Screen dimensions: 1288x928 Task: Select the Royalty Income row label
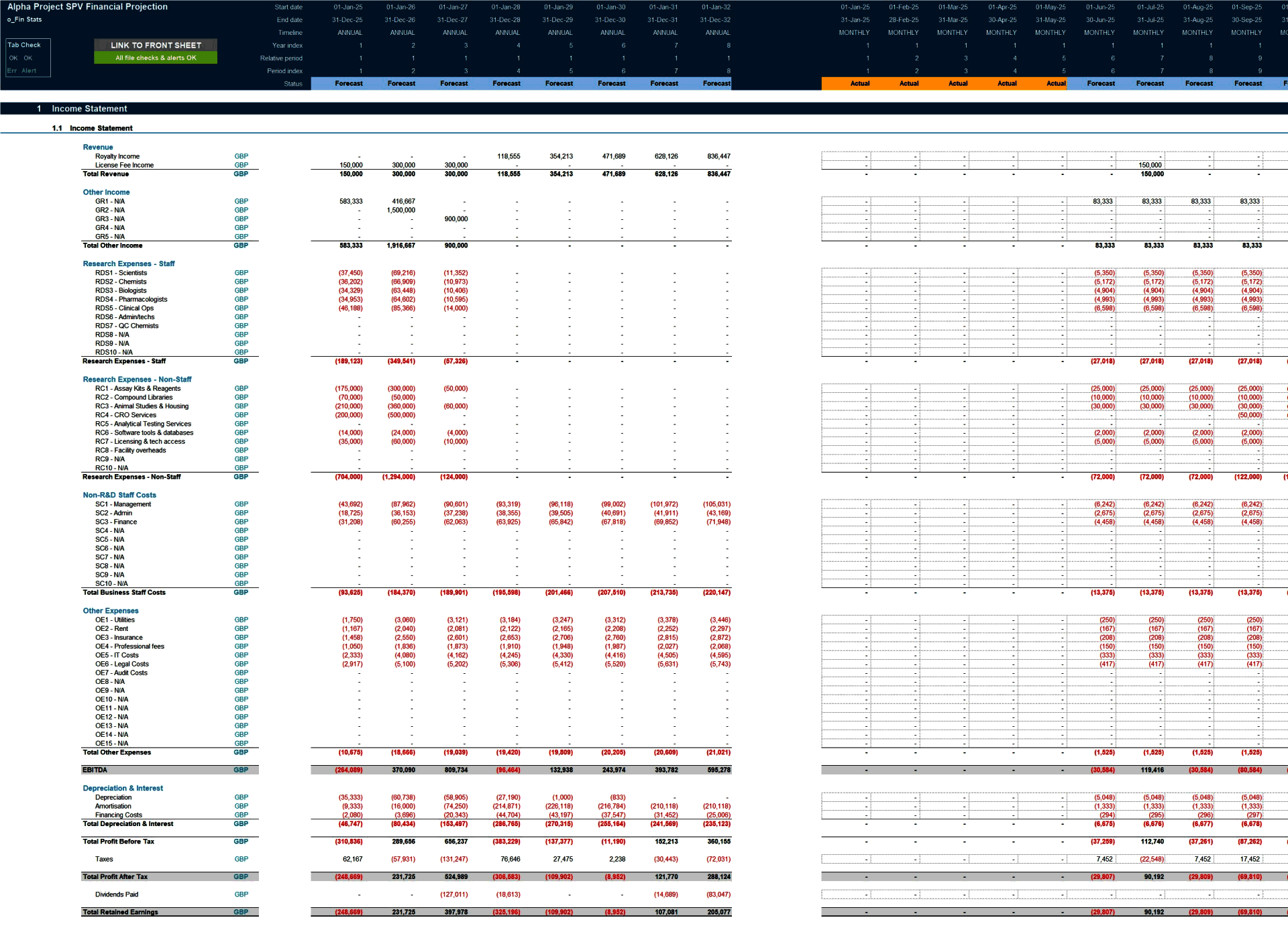(x=117, y=156)
